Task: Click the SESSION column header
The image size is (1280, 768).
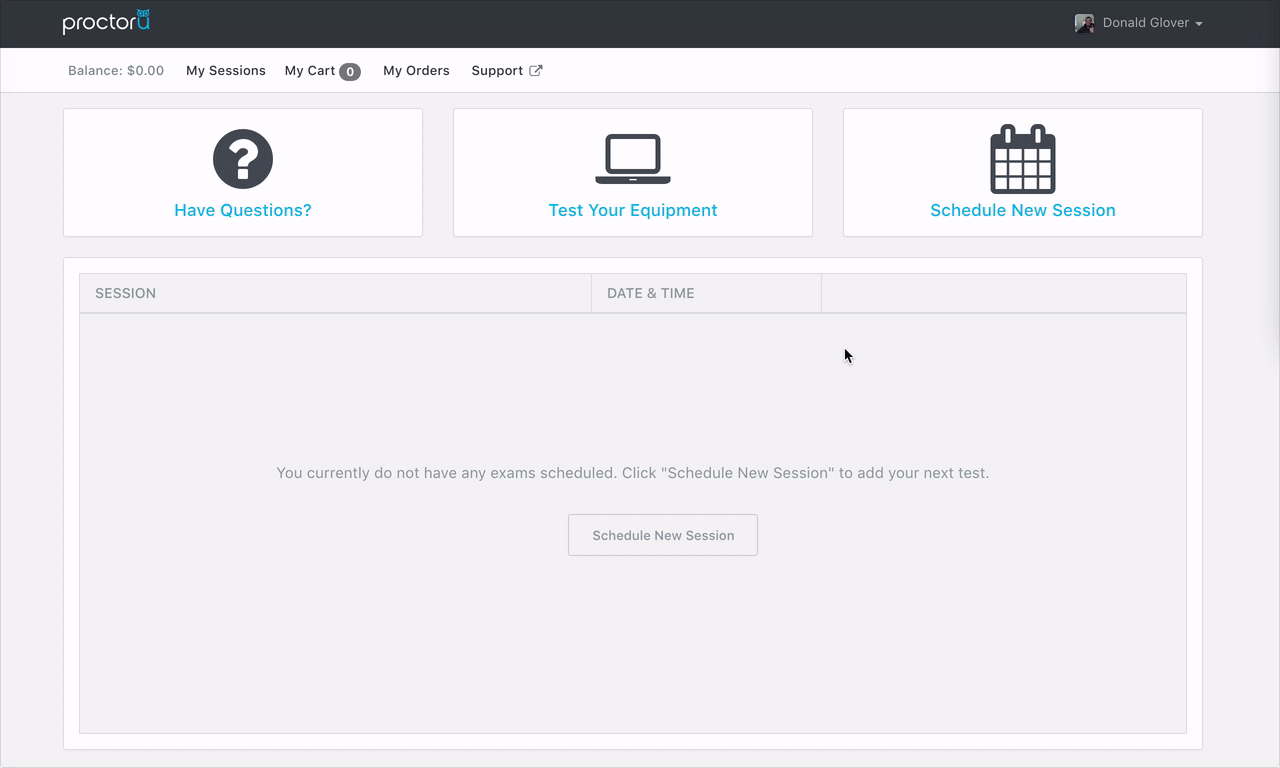Action: pos(336,293)
